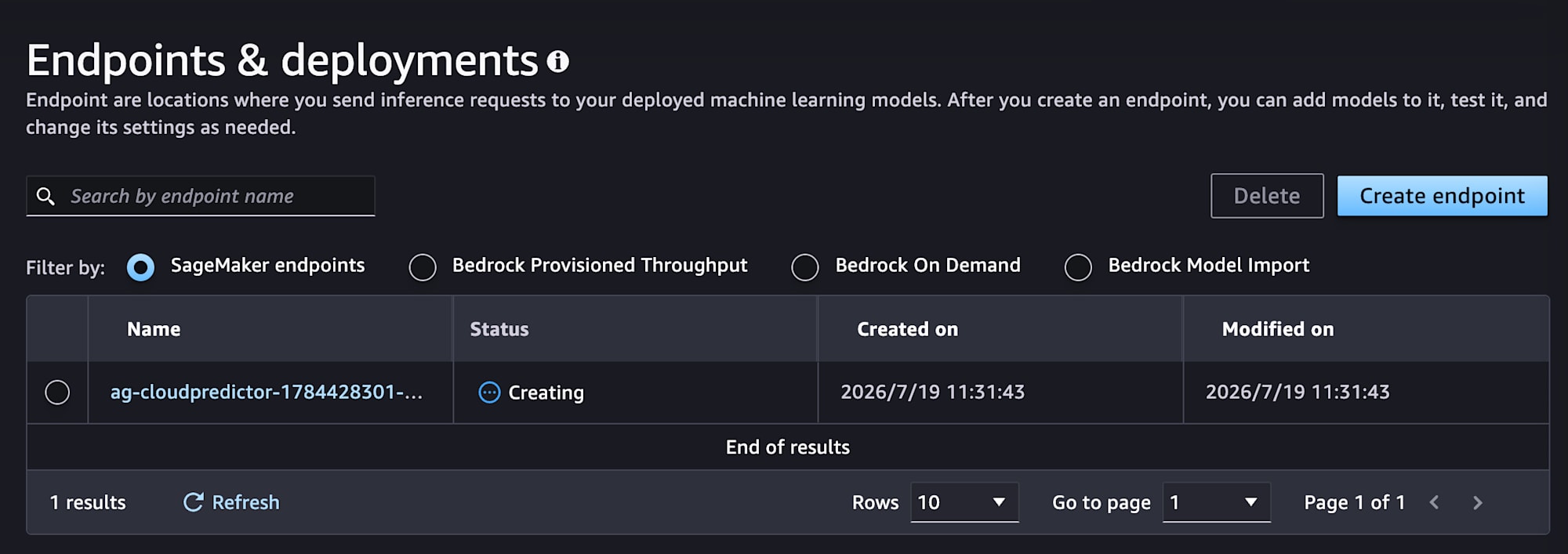This screenshot has height=554, width=1568.
Task: Click the Created on column header
Action: coord(907,329)
